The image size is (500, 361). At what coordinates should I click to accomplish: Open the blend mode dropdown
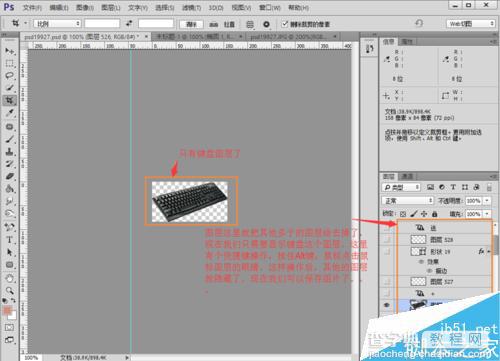tap(407, 201)
